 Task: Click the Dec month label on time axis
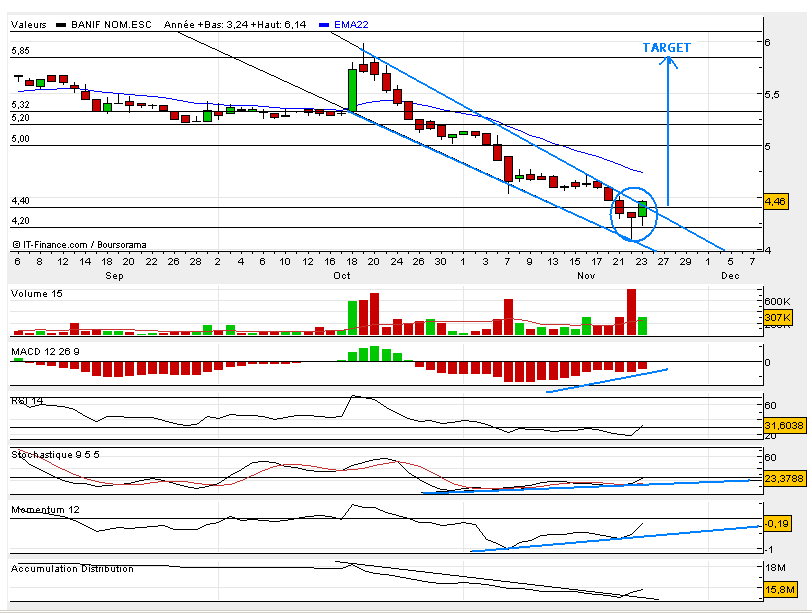pyautogui.click(x=730, y=275)
